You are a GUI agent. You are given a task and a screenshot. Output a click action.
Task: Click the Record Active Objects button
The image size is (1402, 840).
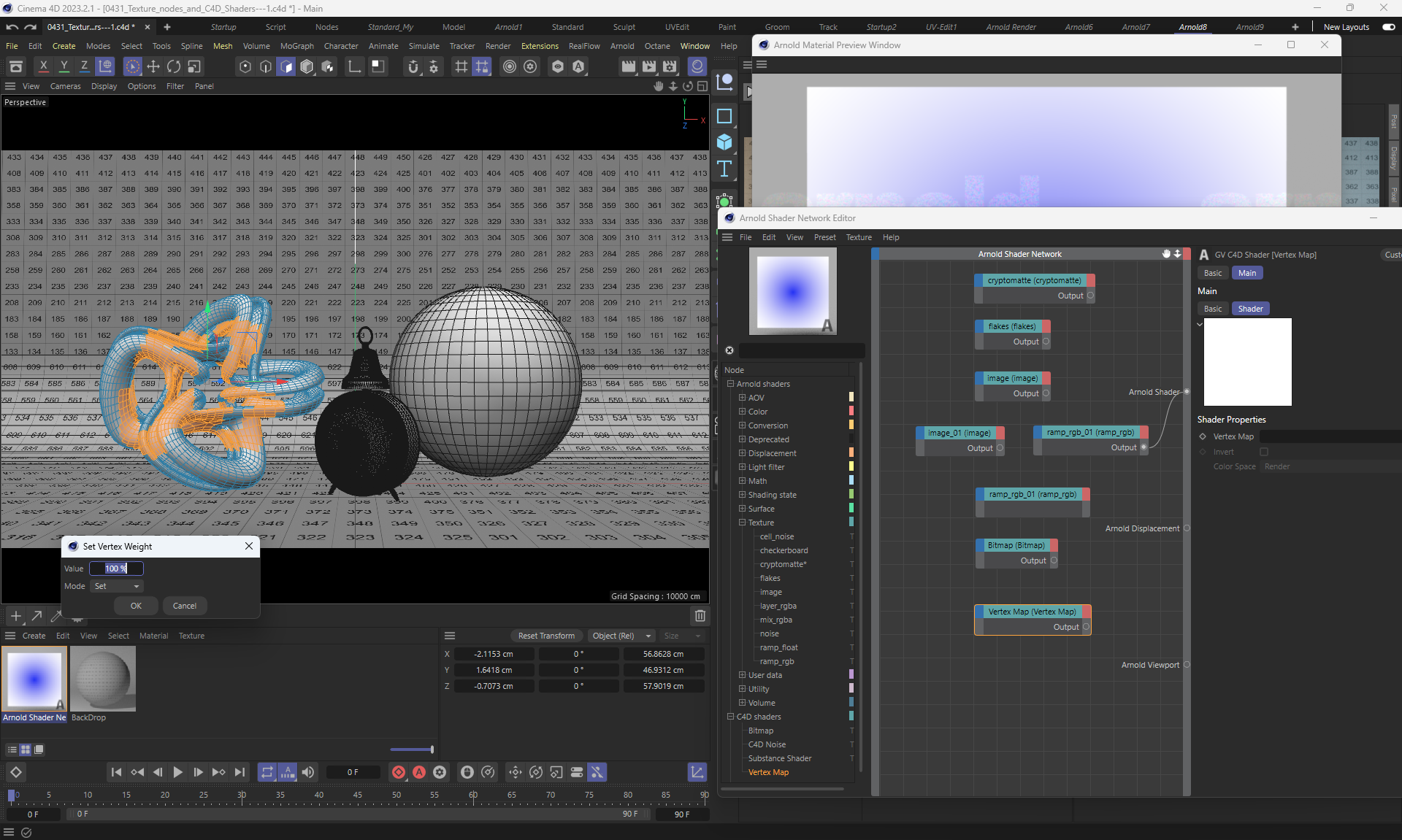(399, 772)
